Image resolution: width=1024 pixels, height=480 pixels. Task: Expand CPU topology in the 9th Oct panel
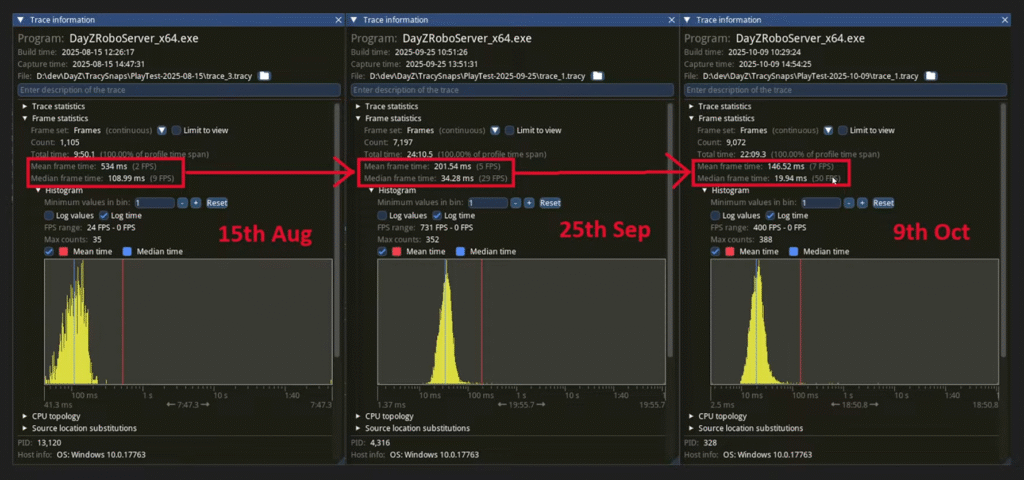point(691,416)
